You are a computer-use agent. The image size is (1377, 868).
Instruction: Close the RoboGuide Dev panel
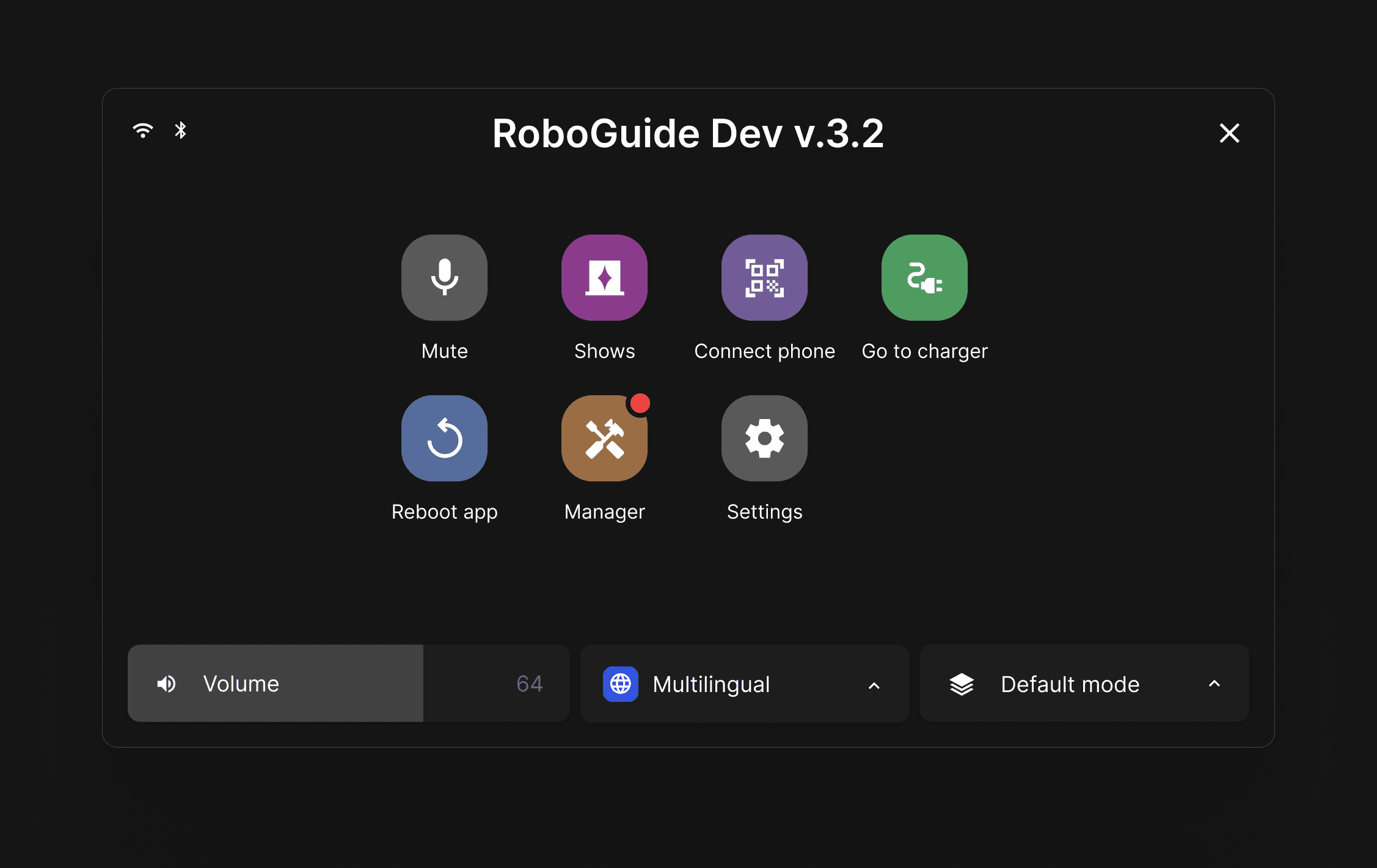coord(1229,133)
